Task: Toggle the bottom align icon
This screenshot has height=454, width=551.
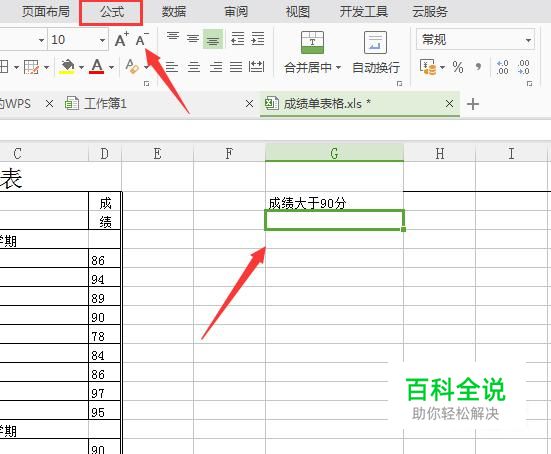Action: (213, 39)
